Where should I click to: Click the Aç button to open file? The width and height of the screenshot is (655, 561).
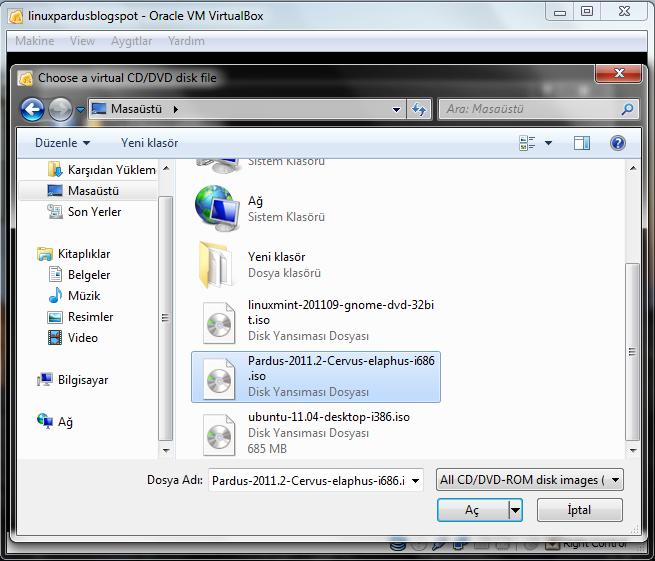point(472,510)
